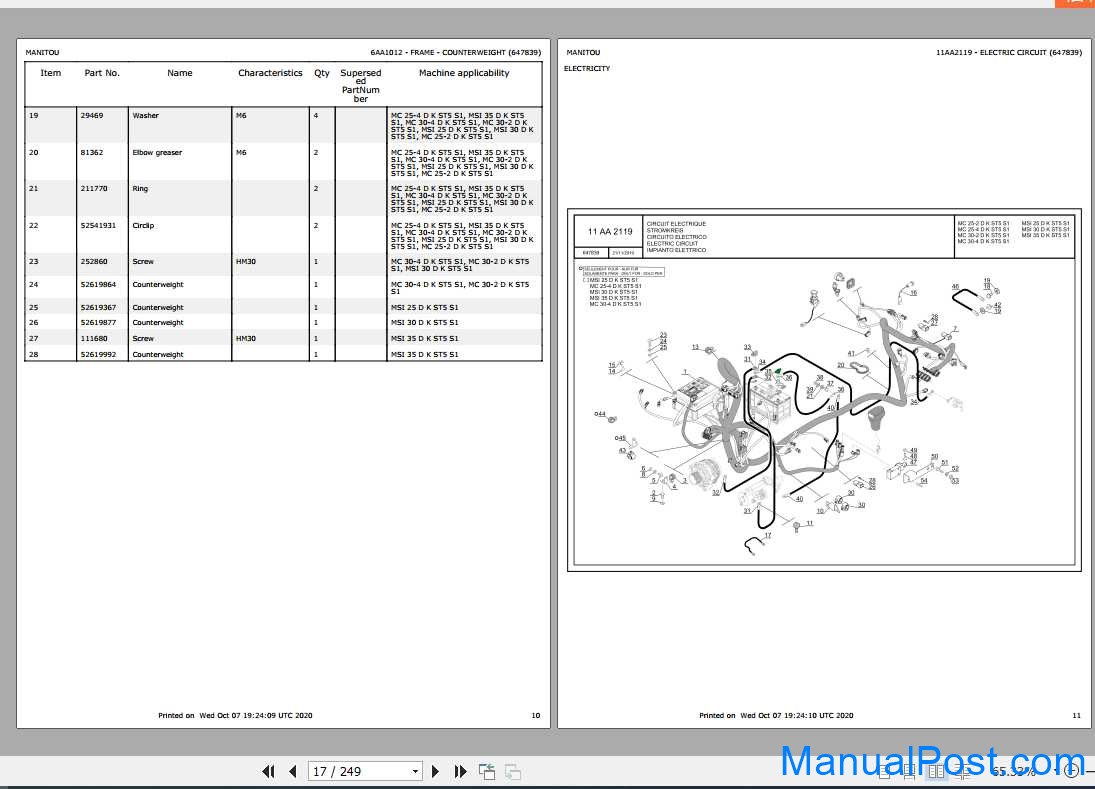Click the 'ELECTRICITY' section label
This screenshot has height=789, width=1095.
click(587, 68)
